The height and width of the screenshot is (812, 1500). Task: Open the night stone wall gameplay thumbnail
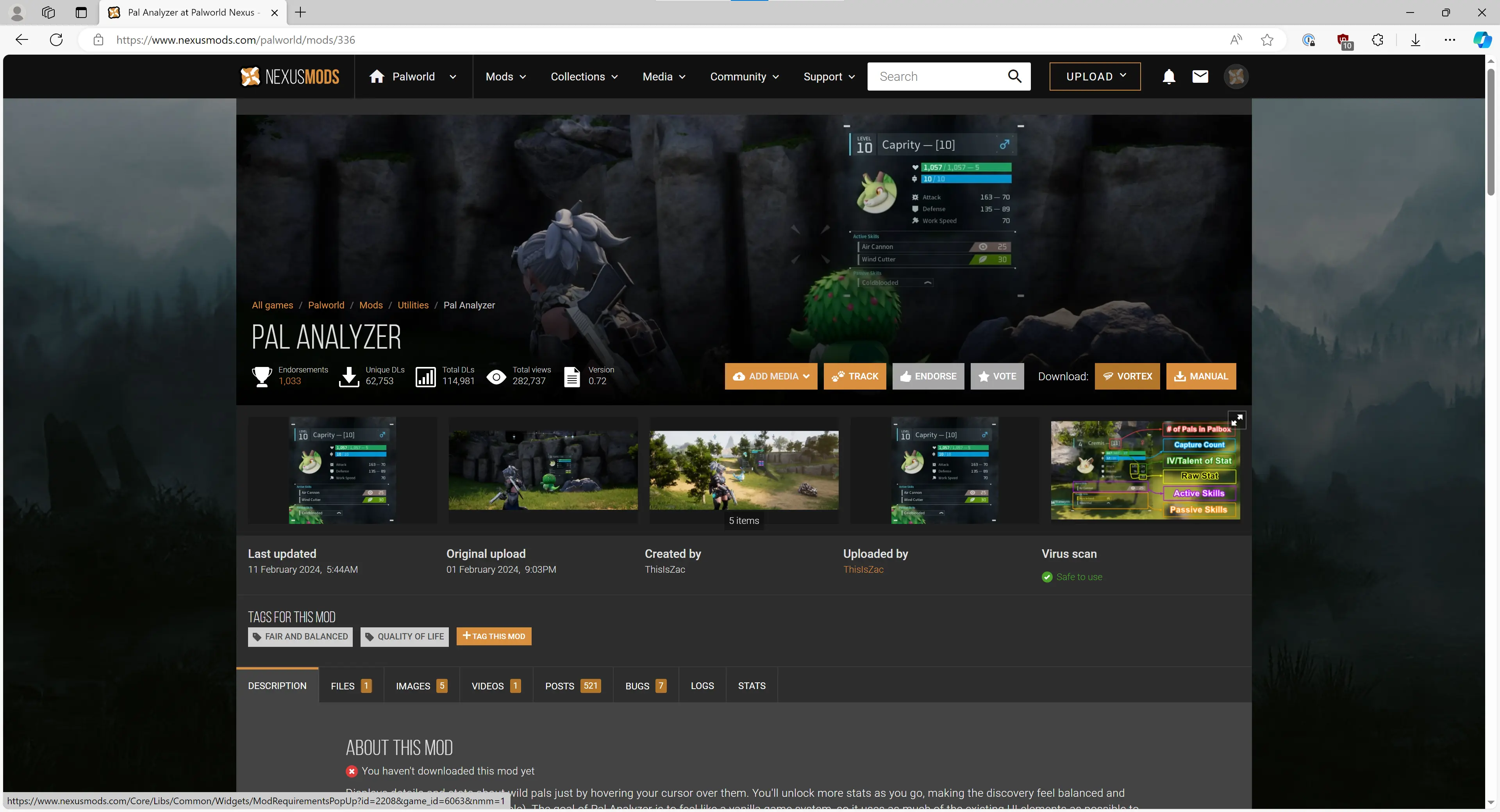(x=543, y=470)
